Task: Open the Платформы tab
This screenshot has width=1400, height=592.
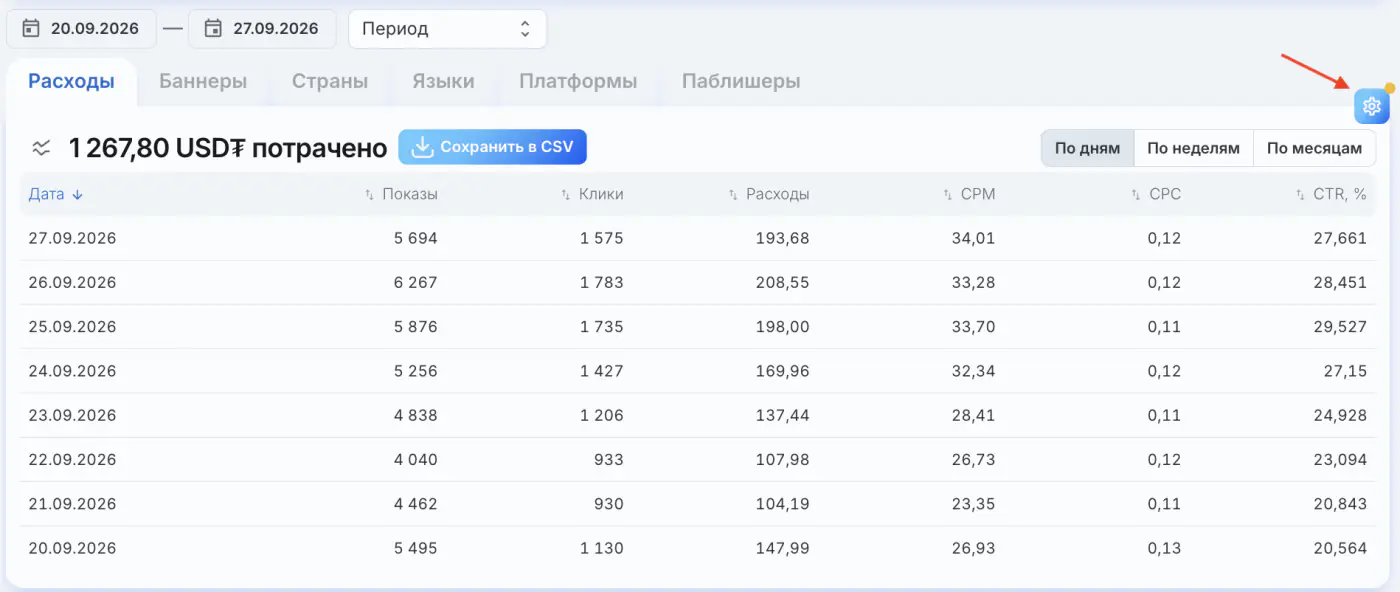Action: click(x=578, y=81)
